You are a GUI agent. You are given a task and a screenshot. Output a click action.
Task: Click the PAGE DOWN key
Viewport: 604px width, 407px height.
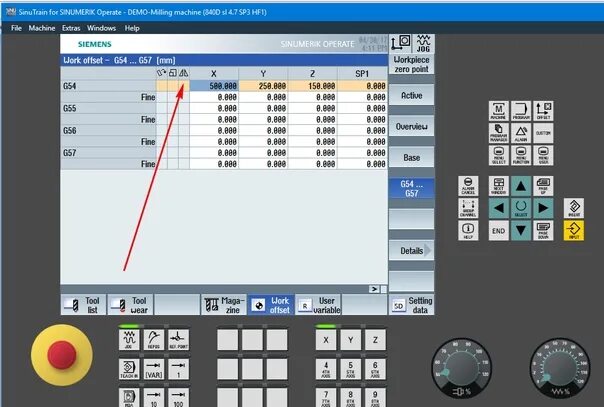click(543, 231)
